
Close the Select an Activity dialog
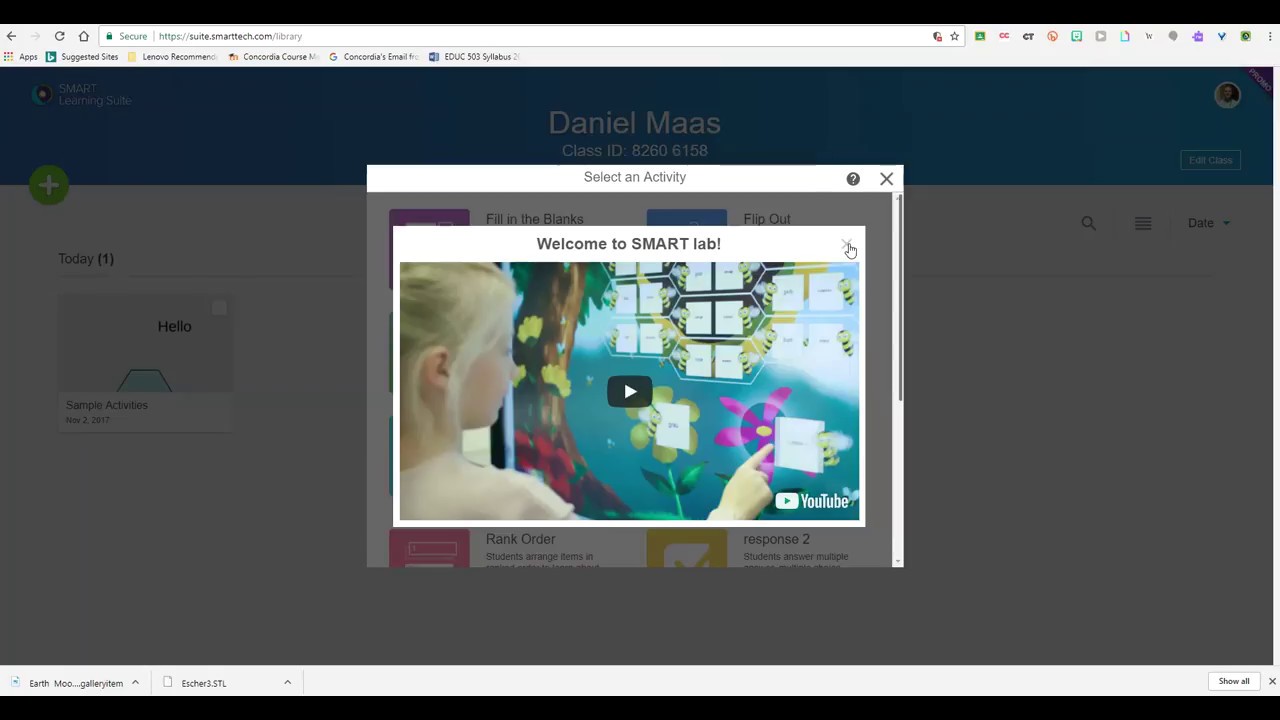(886, 179)
